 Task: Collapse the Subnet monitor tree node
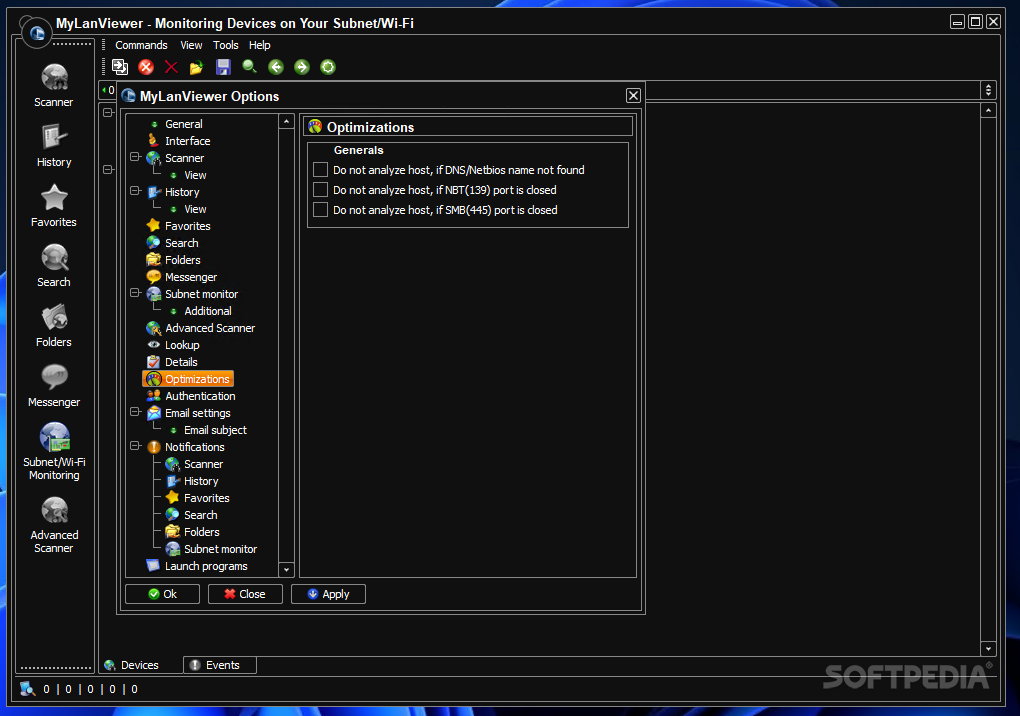[135, 293]
